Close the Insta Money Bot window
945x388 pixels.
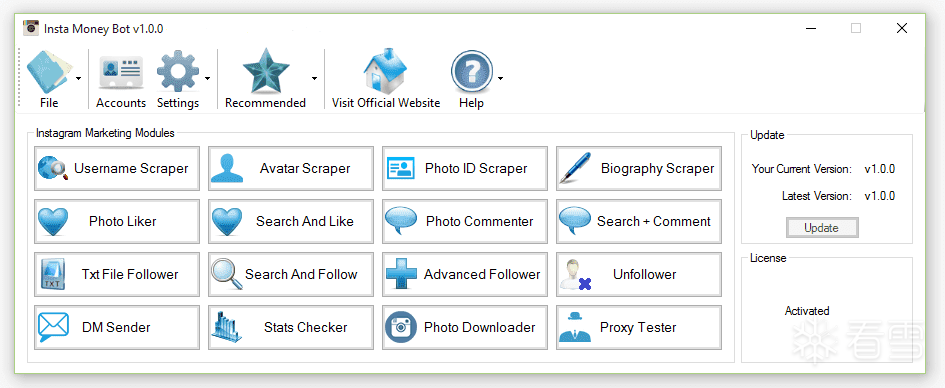(902, 28)
